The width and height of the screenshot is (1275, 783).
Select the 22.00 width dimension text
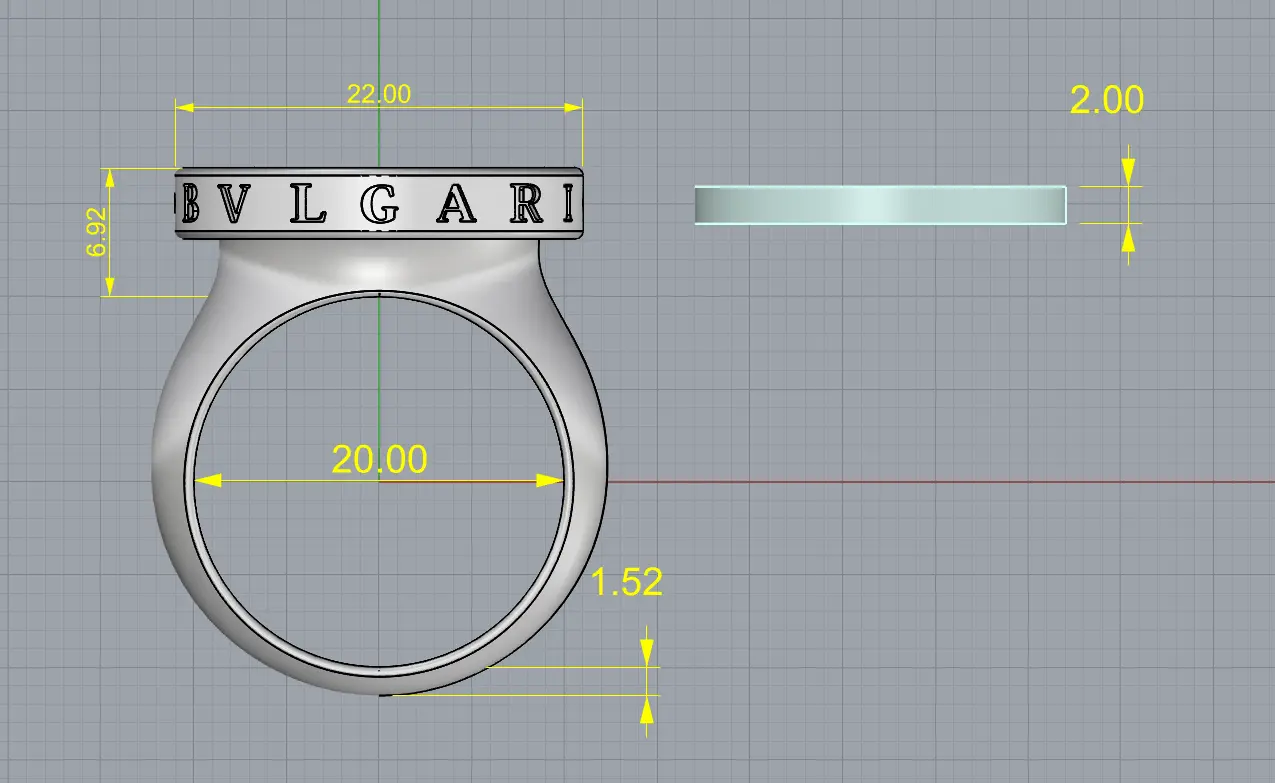[378, 94]
